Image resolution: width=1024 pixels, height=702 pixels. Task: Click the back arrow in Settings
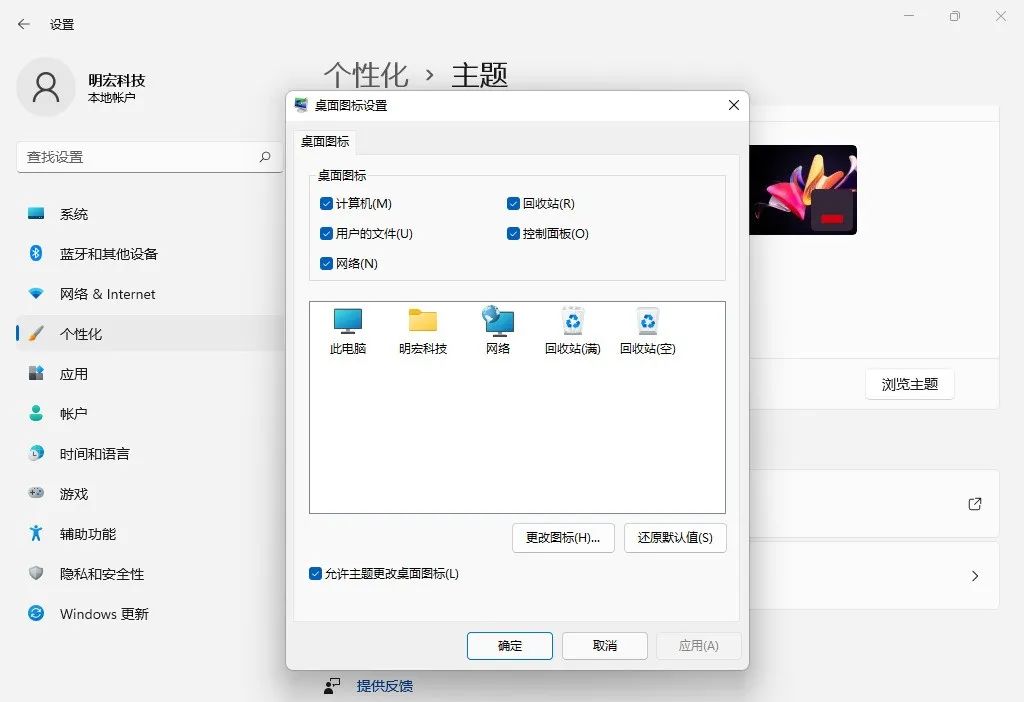[24, 24]
